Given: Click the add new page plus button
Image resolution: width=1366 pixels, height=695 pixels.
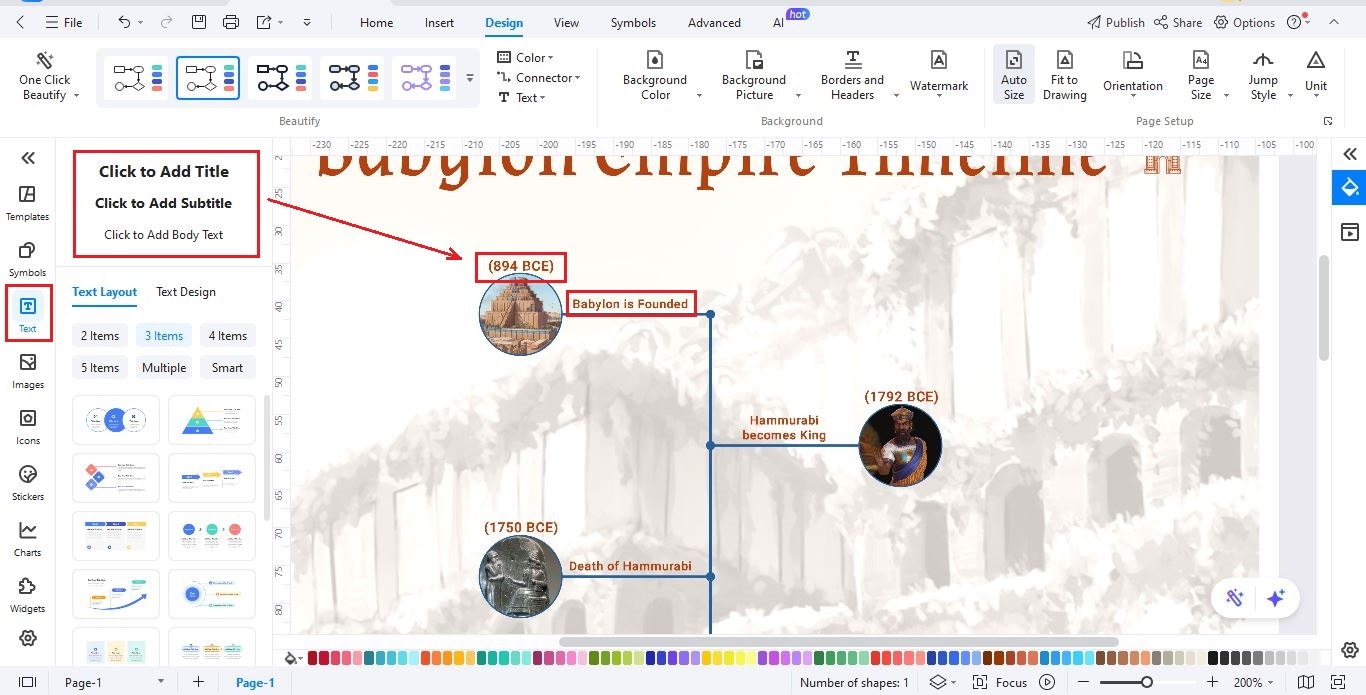Looking at the screenshot, I should [197, 682].
